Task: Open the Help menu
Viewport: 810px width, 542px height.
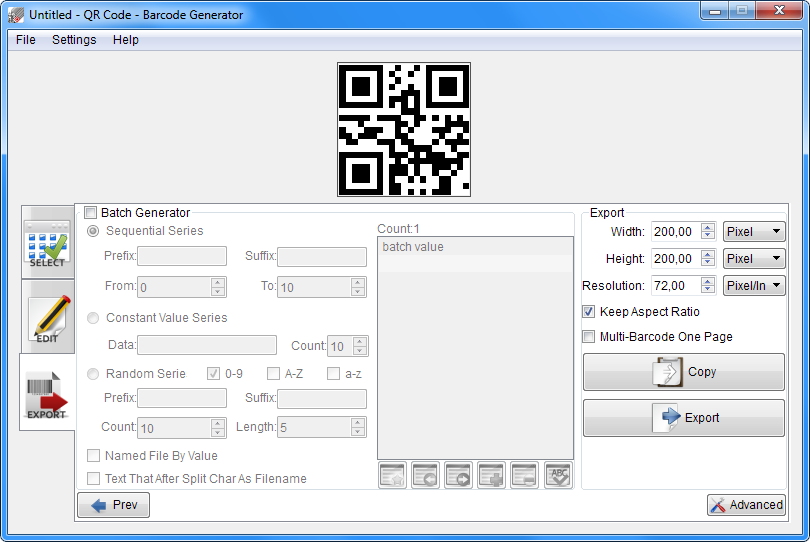Action: pos(126,40)
